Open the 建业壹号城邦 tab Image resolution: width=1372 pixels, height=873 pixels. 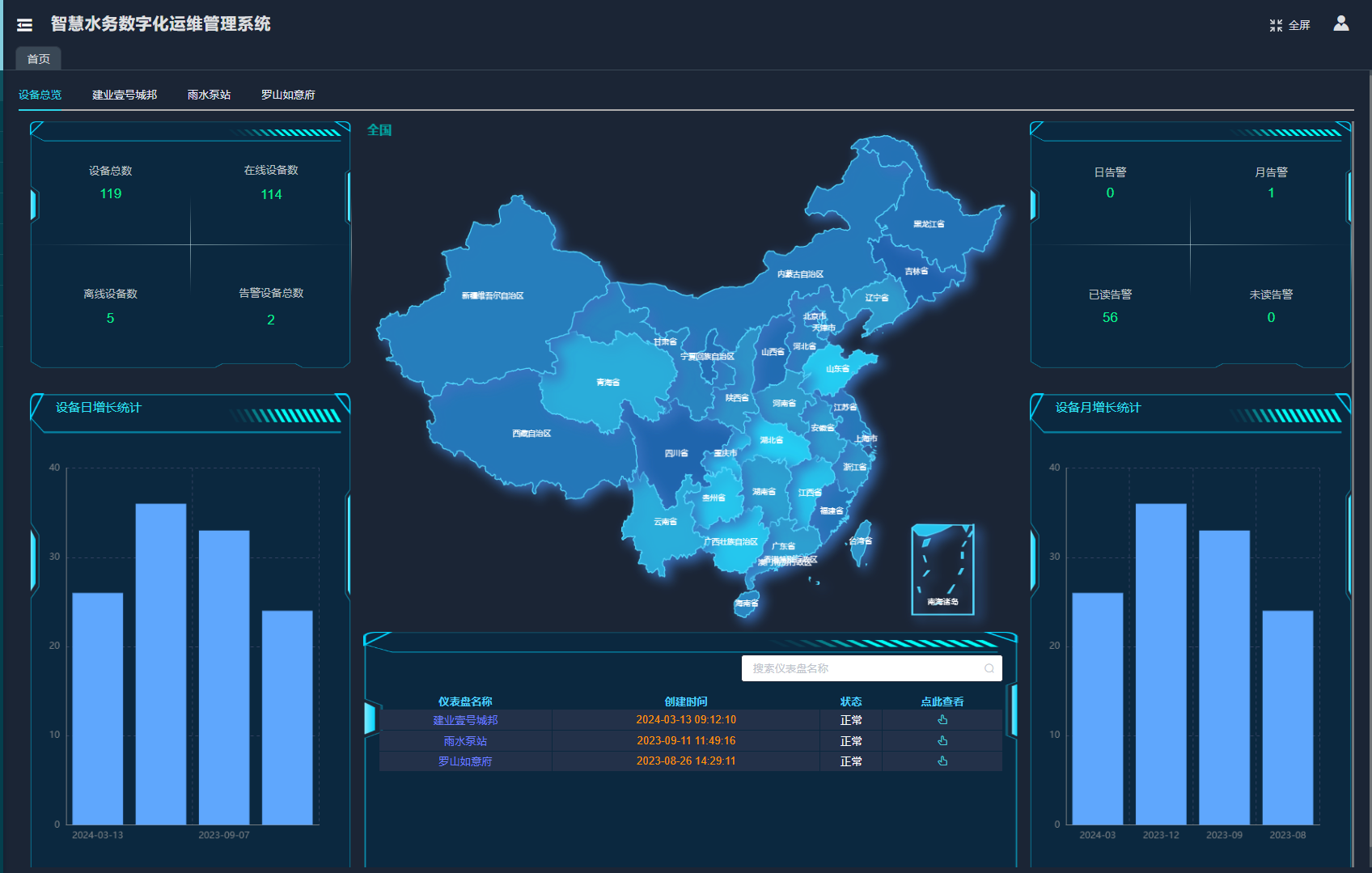tap(125, 95)
